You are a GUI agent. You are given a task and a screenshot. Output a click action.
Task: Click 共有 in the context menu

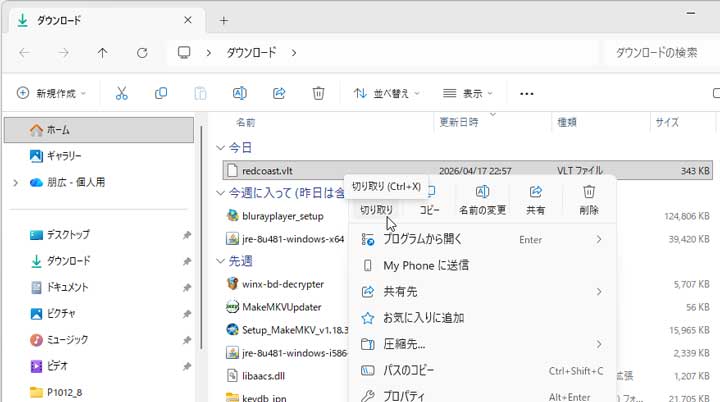tap(535, 201)
